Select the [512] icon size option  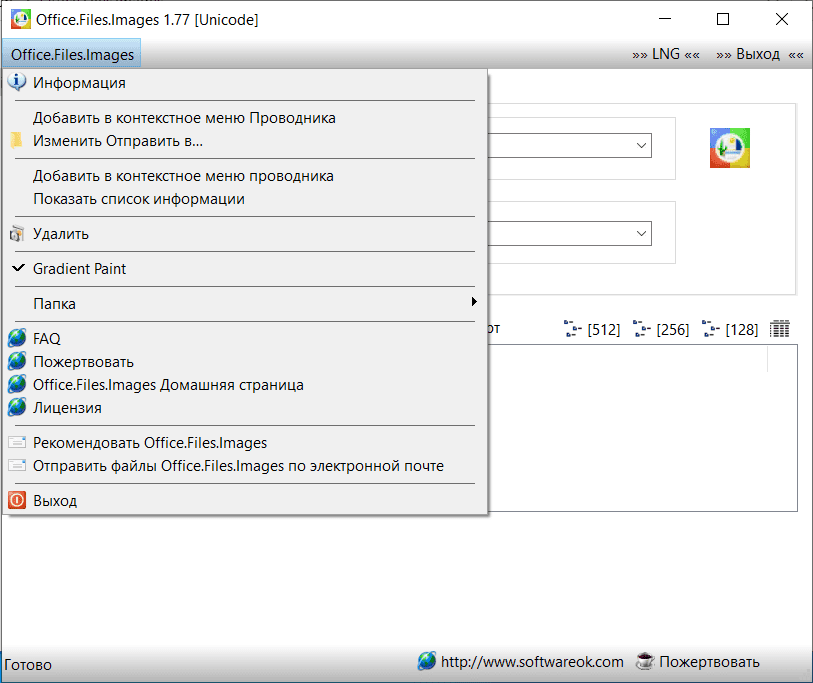(592, 329)
